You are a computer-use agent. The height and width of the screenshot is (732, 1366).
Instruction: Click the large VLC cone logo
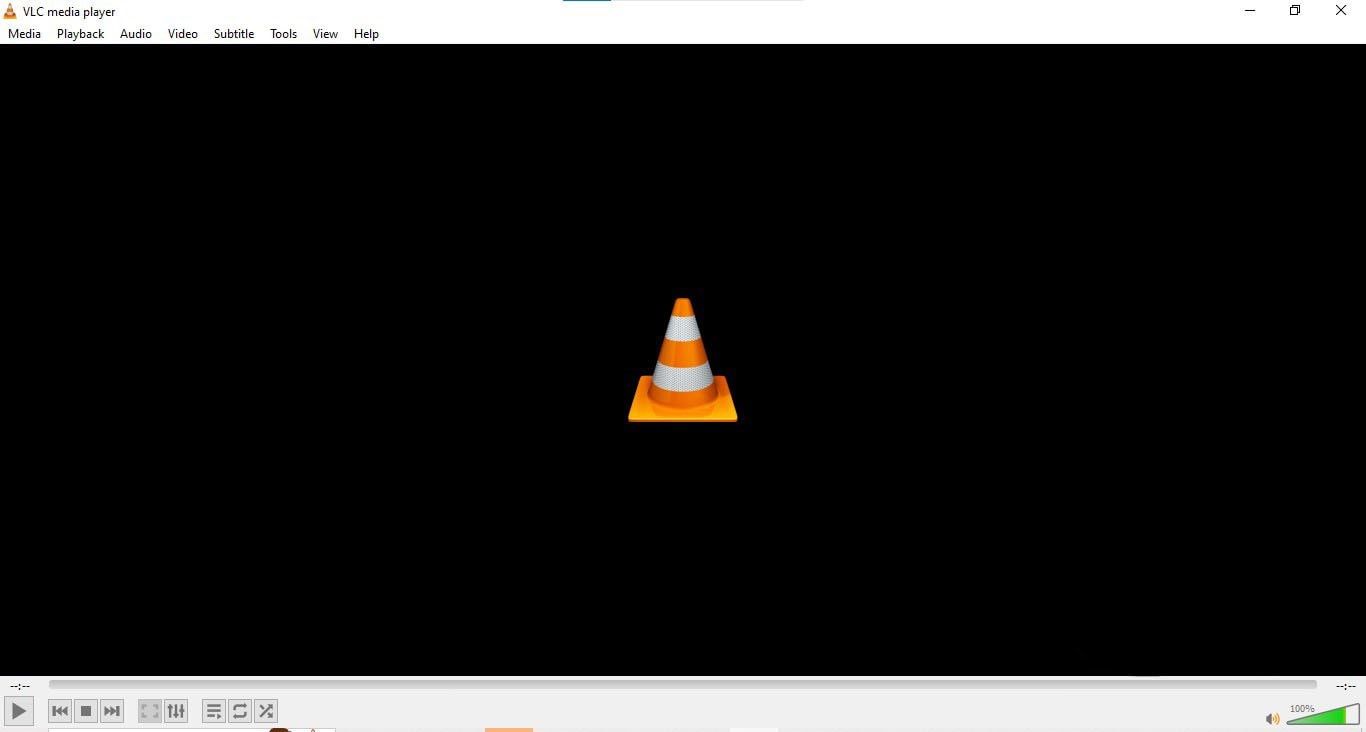pyautogui.click(x=683, y=360)
